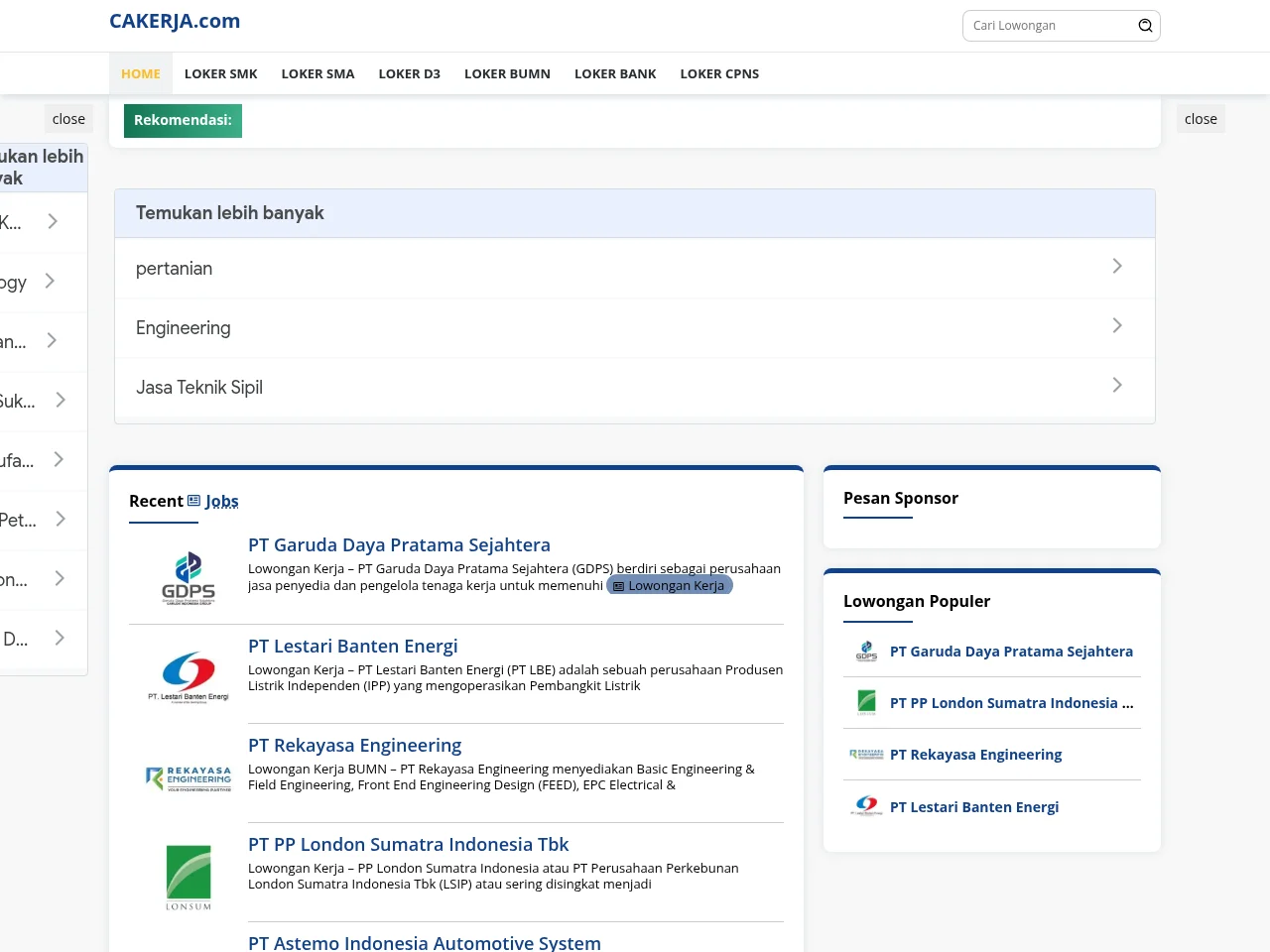This screenshot has height=952, width=1270.
Task: Open the GDPS logo in Recent Jobs
Action: coord(189,578)
